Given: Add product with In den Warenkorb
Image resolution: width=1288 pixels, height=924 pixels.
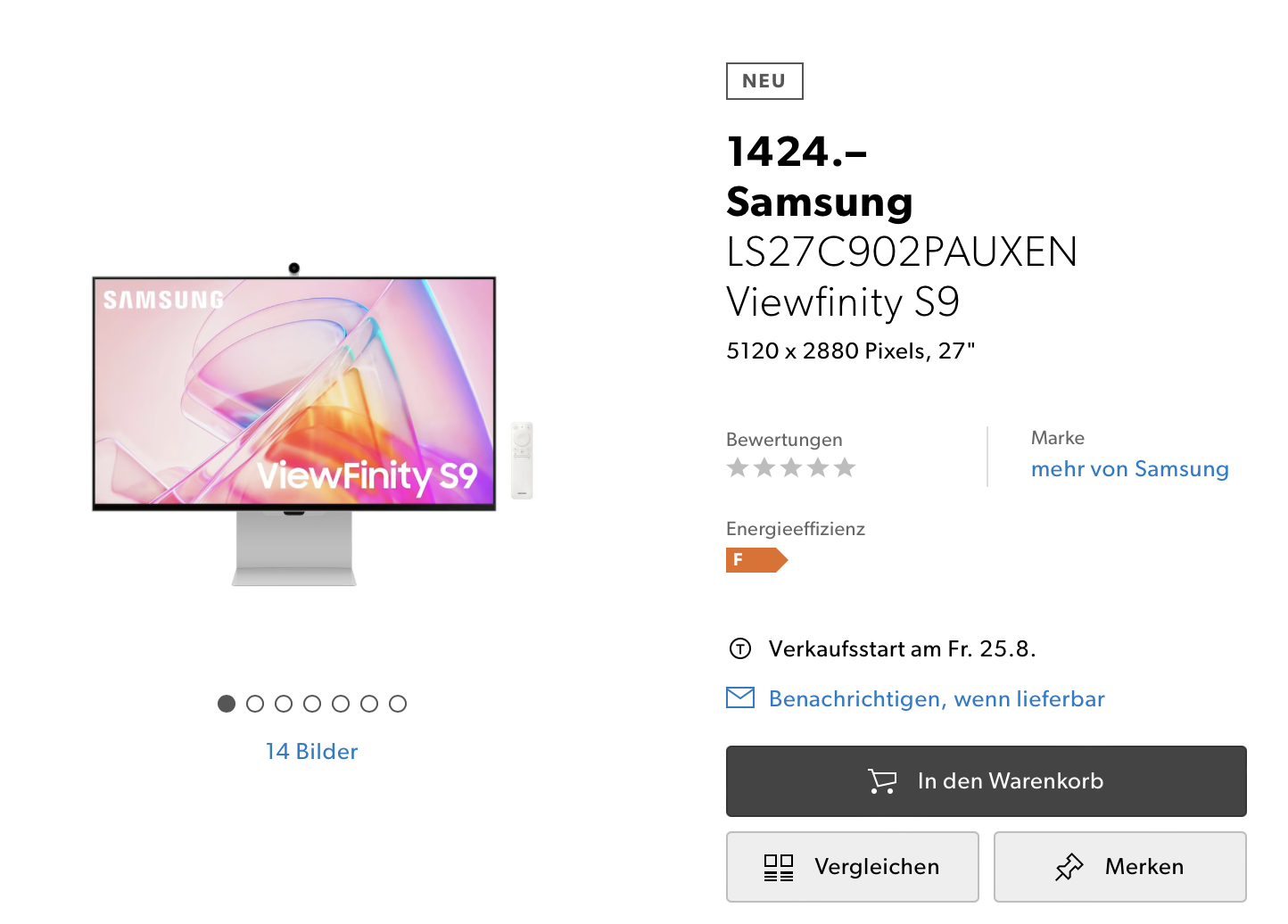Looking at the screenshot, I should [987, 781].
